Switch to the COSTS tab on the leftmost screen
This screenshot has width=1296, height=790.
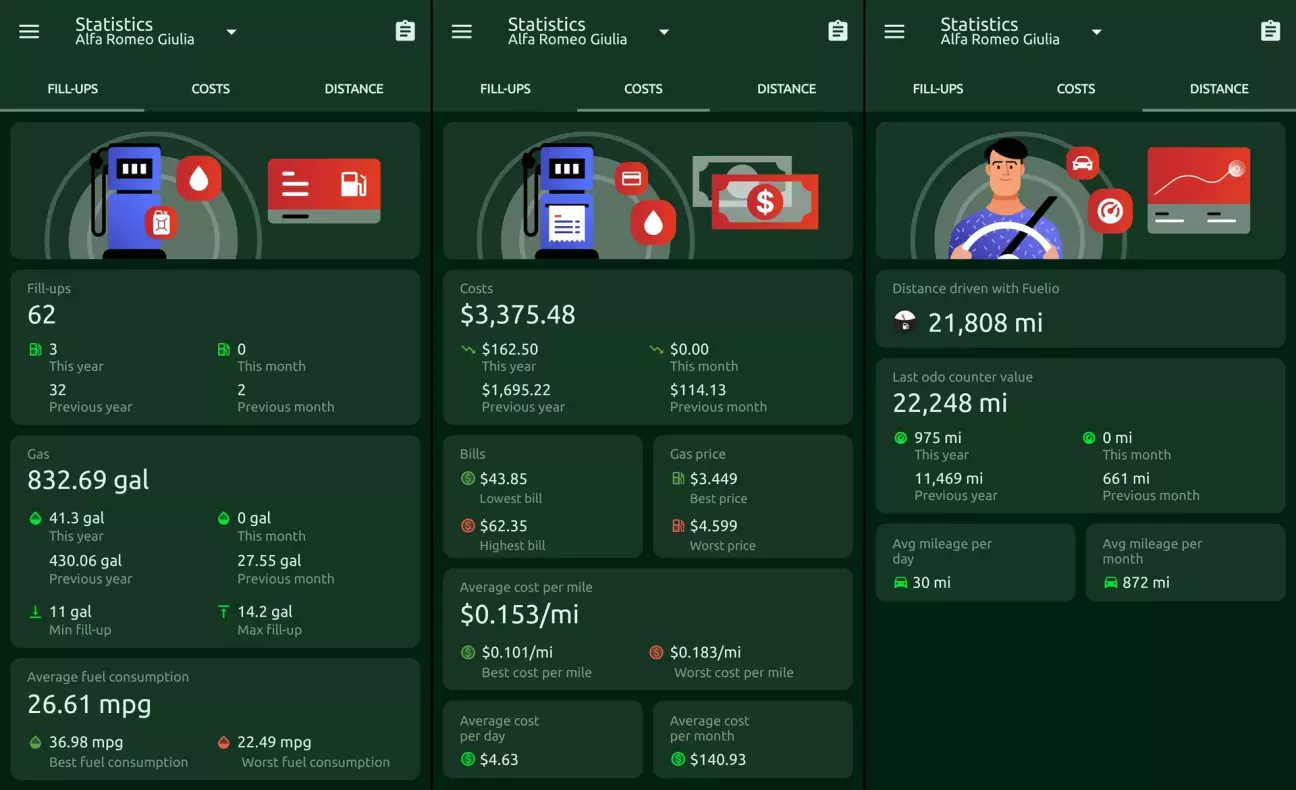point(210,89)
